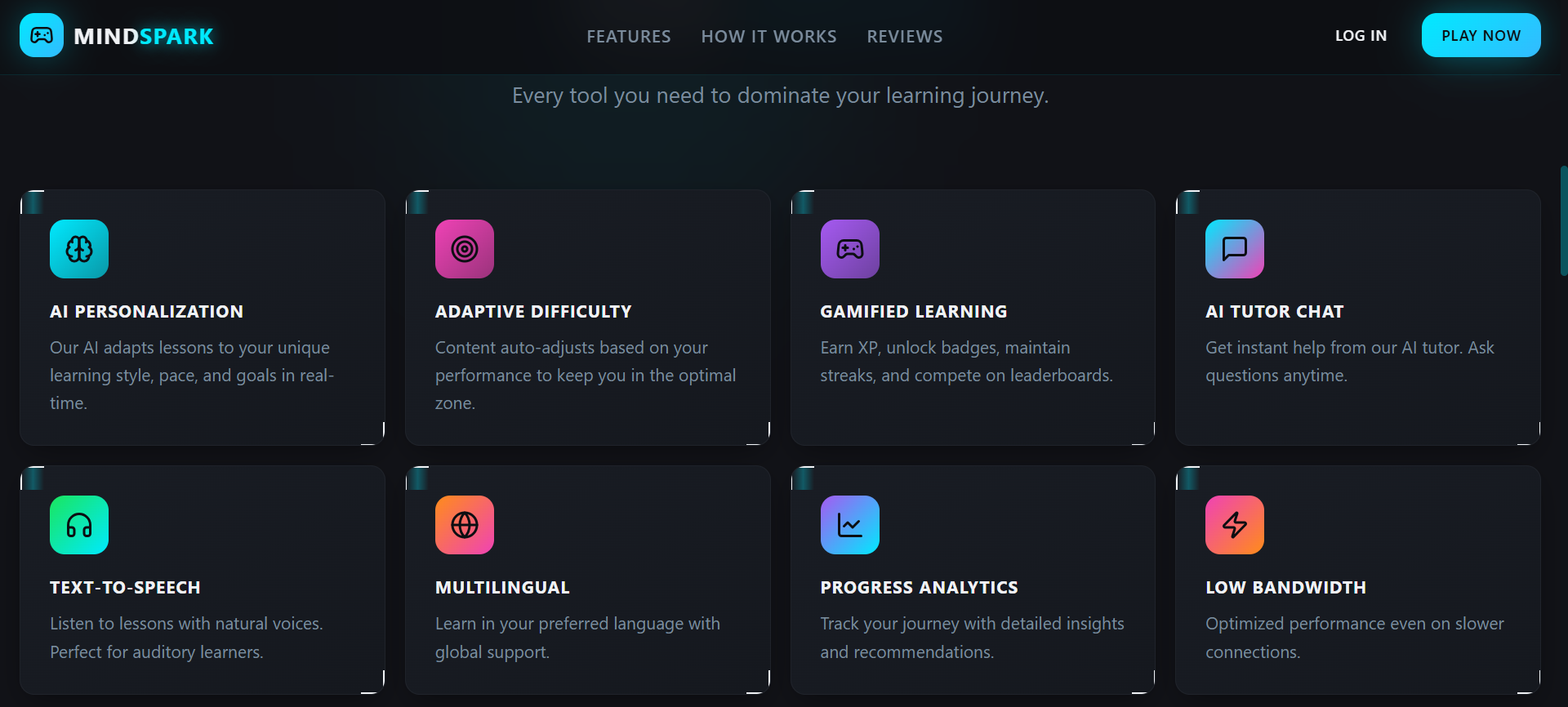
Task: Click the 'Get instant help' description
Action: (x=1350, y=361)
